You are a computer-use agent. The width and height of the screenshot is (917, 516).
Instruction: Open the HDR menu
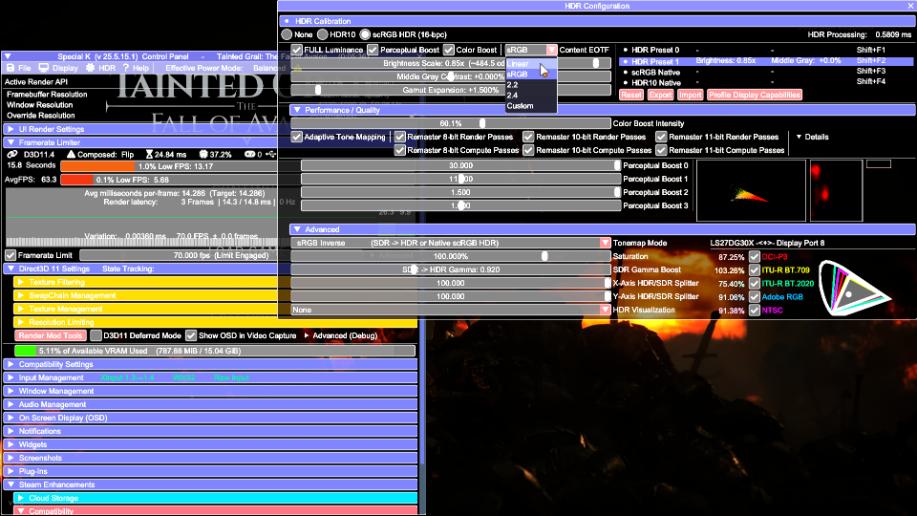[106, 68]
